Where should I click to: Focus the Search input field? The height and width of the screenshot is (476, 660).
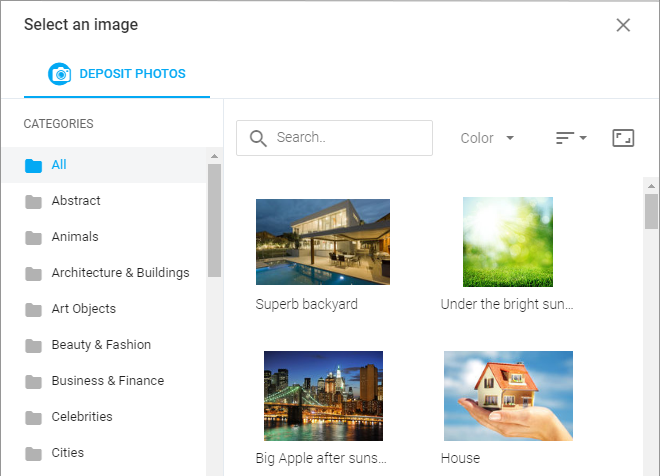[334, 138]
